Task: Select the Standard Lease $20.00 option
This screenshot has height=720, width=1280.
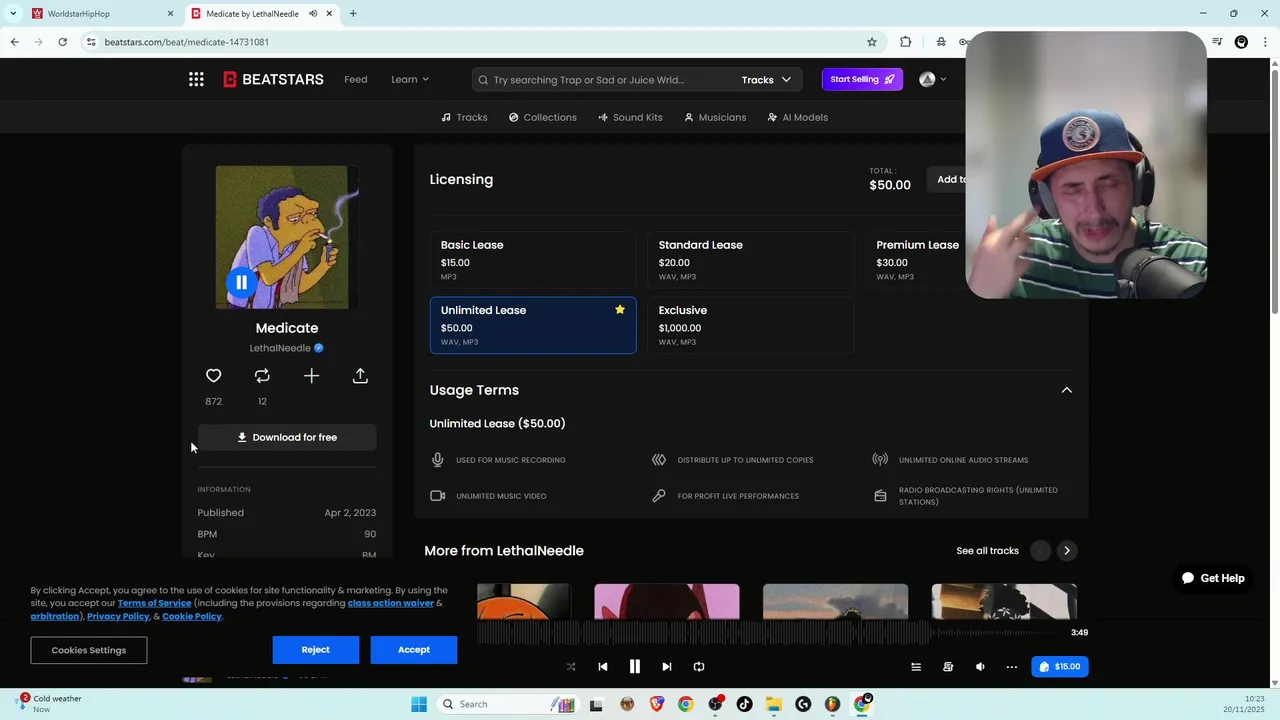Action: 750,260
